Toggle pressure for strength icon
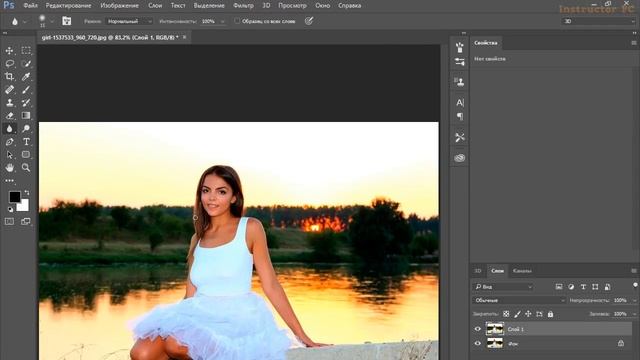The width and height of the screenshot is (640, 360). click(309, 21)
